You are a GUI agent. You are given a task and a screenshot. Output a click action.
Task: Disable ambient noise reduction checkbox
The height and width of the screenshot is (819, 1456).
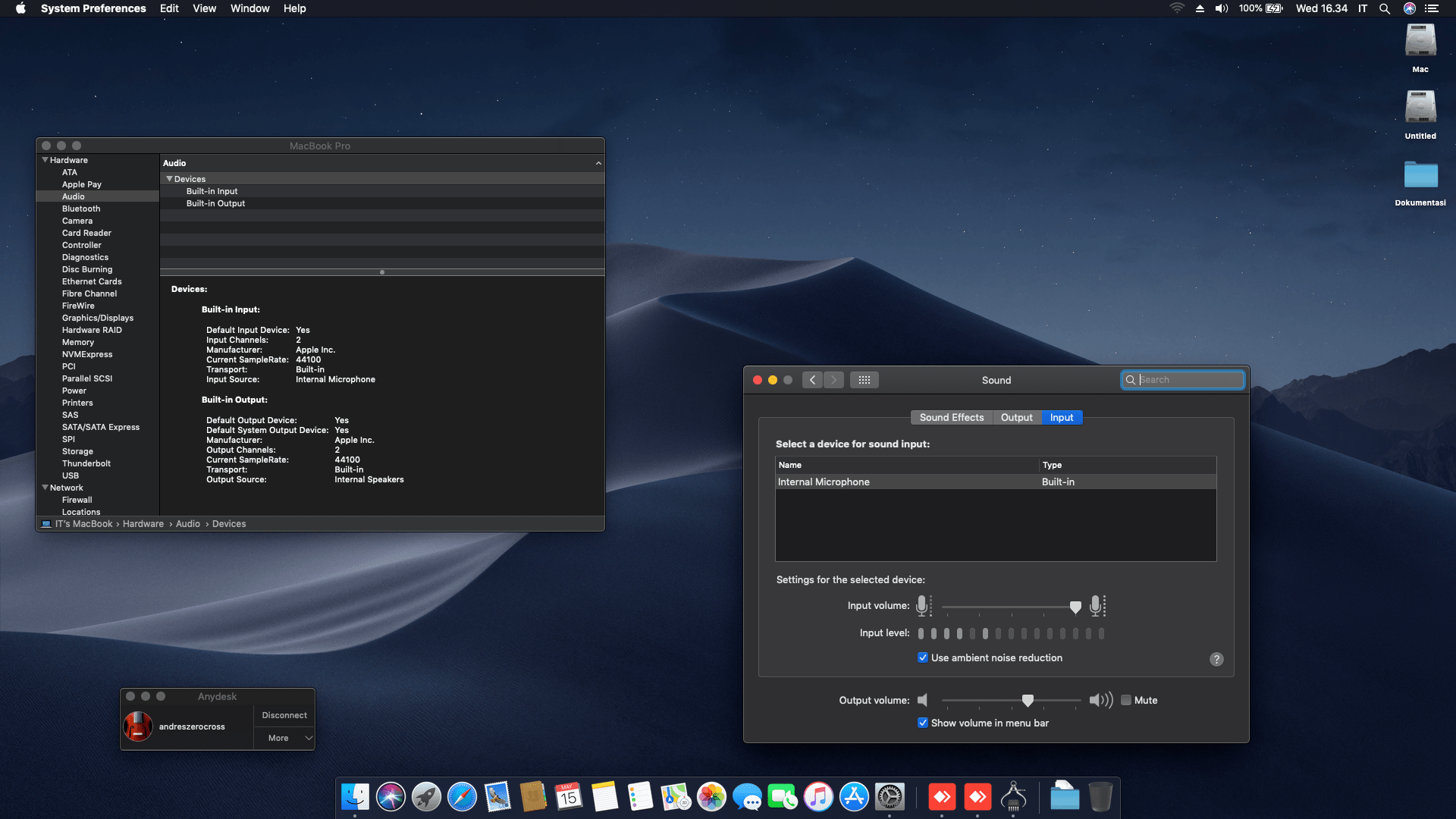923,657
